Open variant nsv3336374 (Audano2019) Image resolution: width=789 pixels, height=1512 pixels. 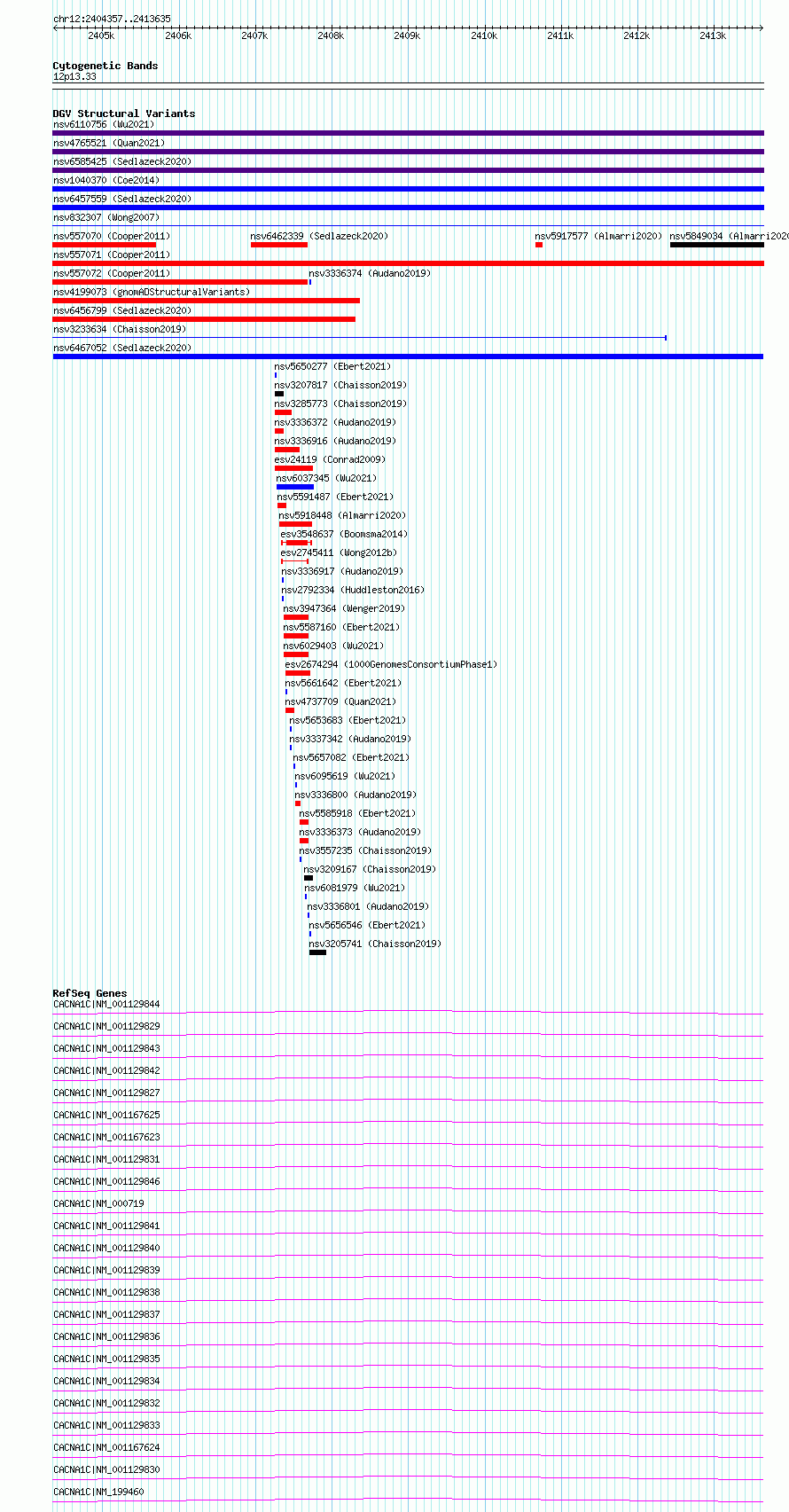pyautogui.click(x=370, y=273)
